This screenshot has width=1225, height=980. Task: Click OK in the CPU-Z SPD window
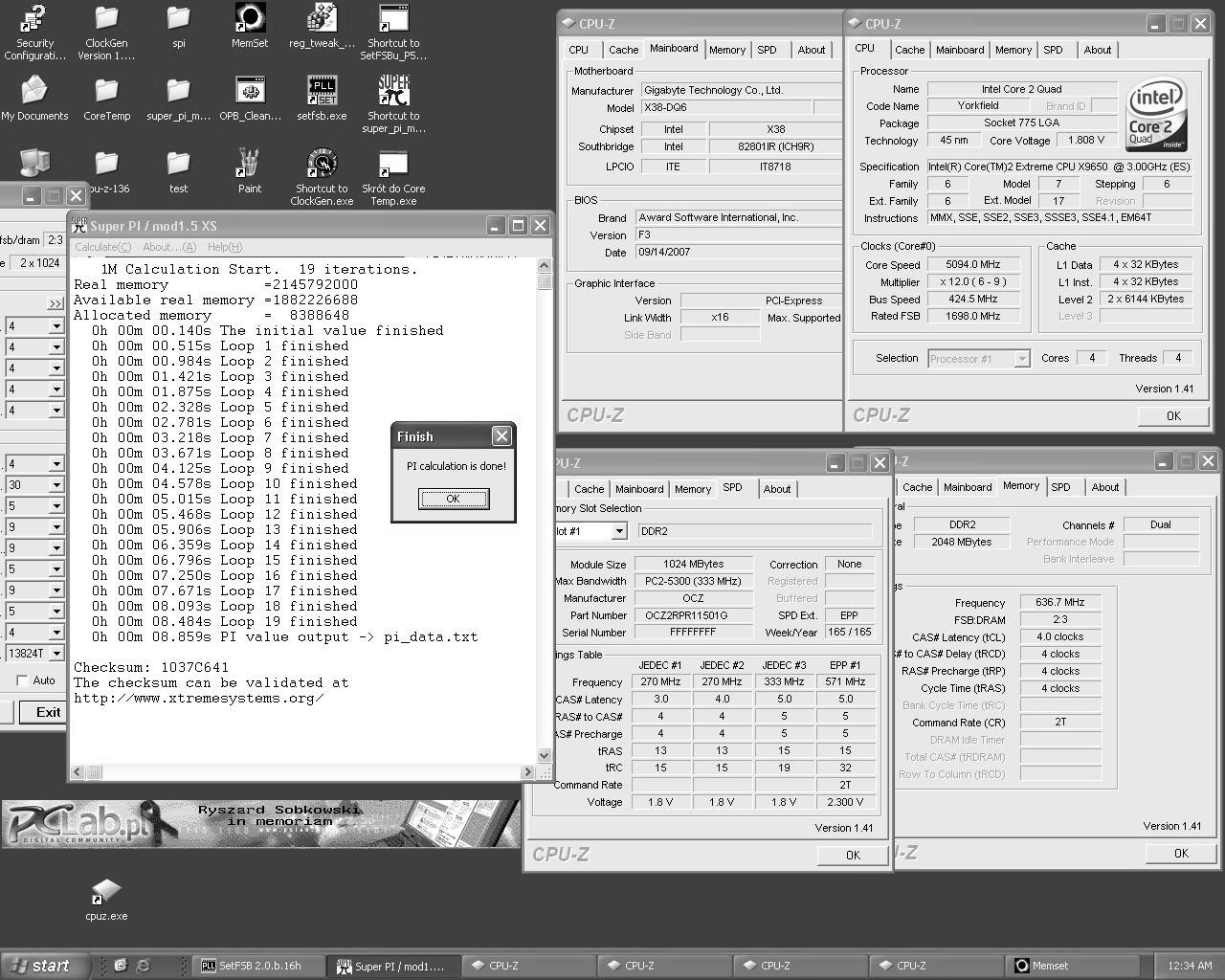pyautogui.click(x=853, y=856)
